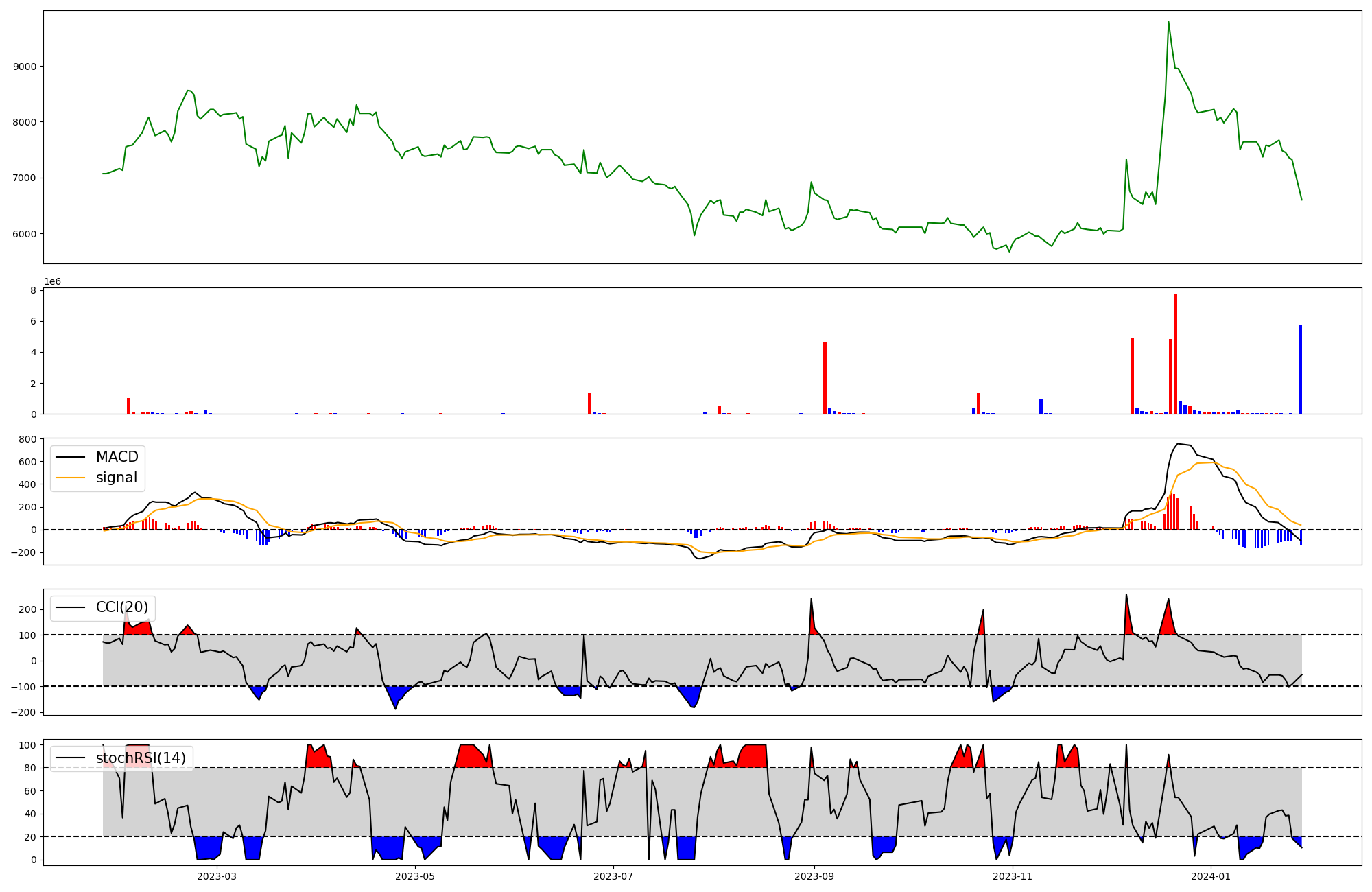Click the 800 label on MACD axis
Viewport: 1372px width, 892px height.
pos(28,439)
